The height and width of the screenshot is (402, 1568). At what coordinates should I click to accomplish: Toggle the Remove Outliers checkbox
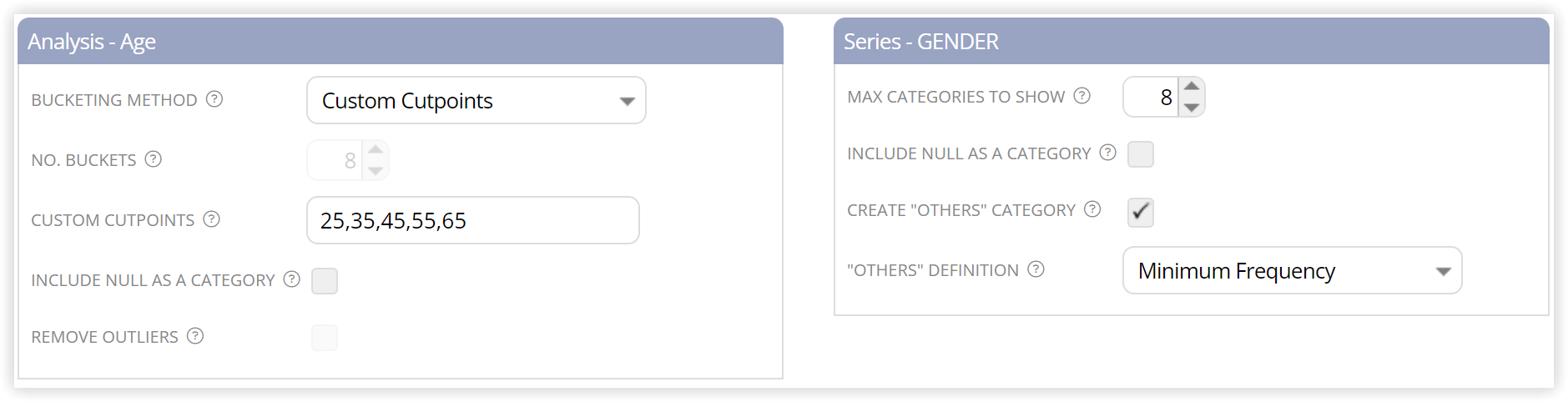click(x=325, y=338)
